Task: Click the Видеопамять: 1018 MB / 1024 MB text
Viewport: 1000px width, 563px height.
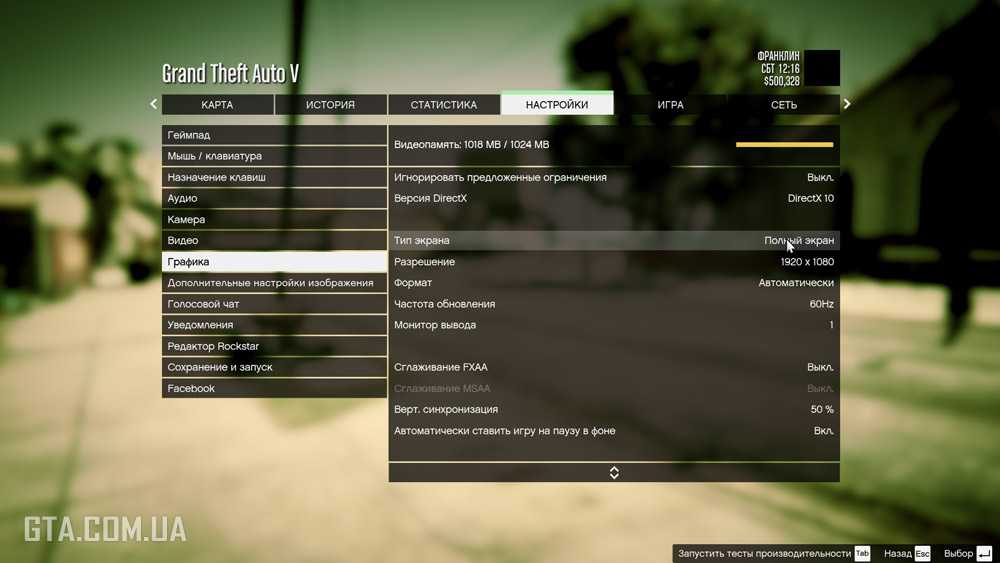Action: [471, 145]
